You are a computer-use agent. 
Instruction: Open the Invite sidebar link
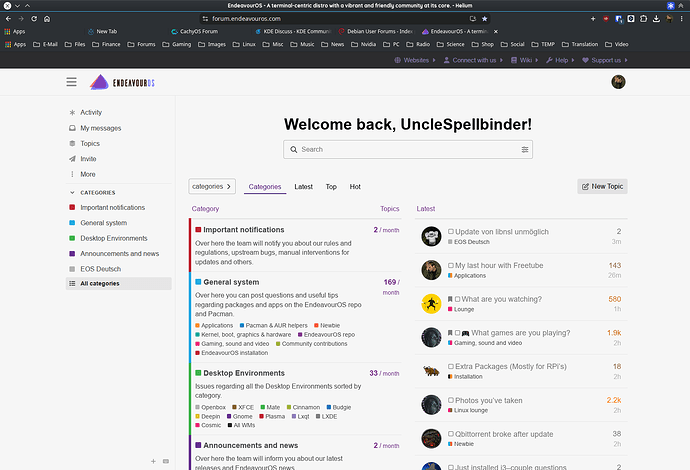tap(88, 159)
